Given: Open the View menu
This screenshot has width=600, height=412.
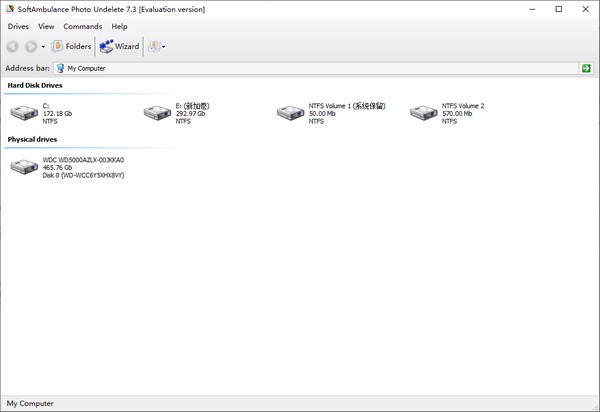Looking at the screenshot, I should tap(46, 26).
